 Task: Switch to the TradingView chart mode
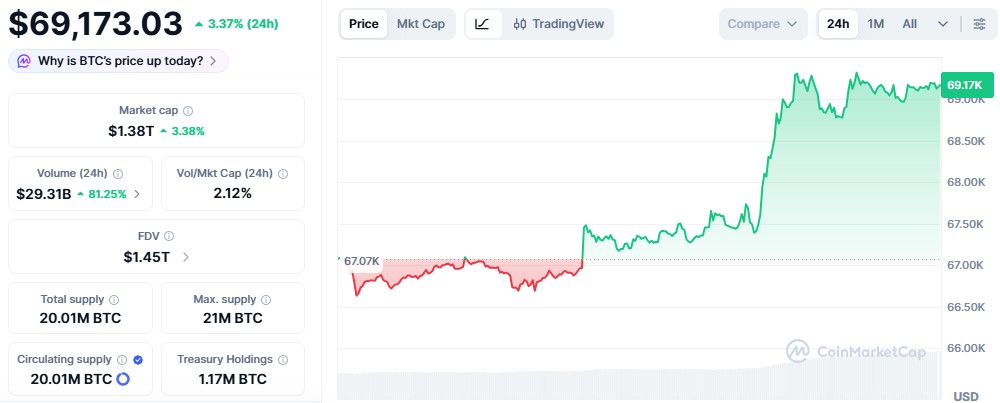[x=558, y=24]
